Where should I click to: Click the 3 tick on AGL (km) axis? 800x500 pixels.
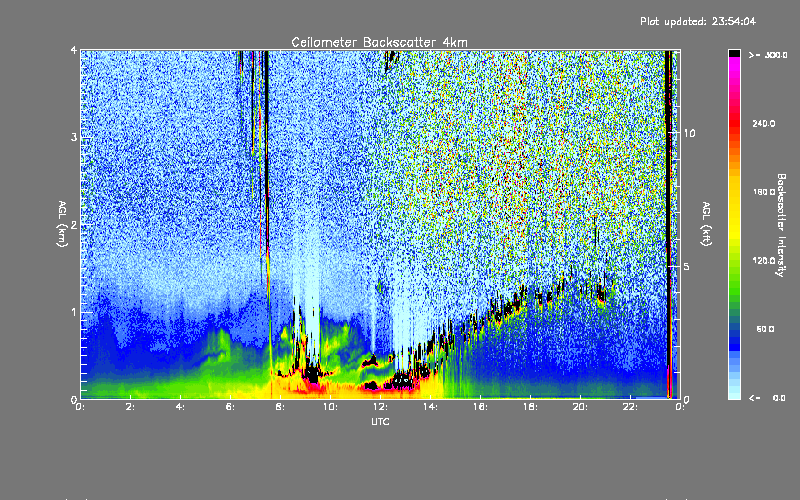tap(74, 138)
